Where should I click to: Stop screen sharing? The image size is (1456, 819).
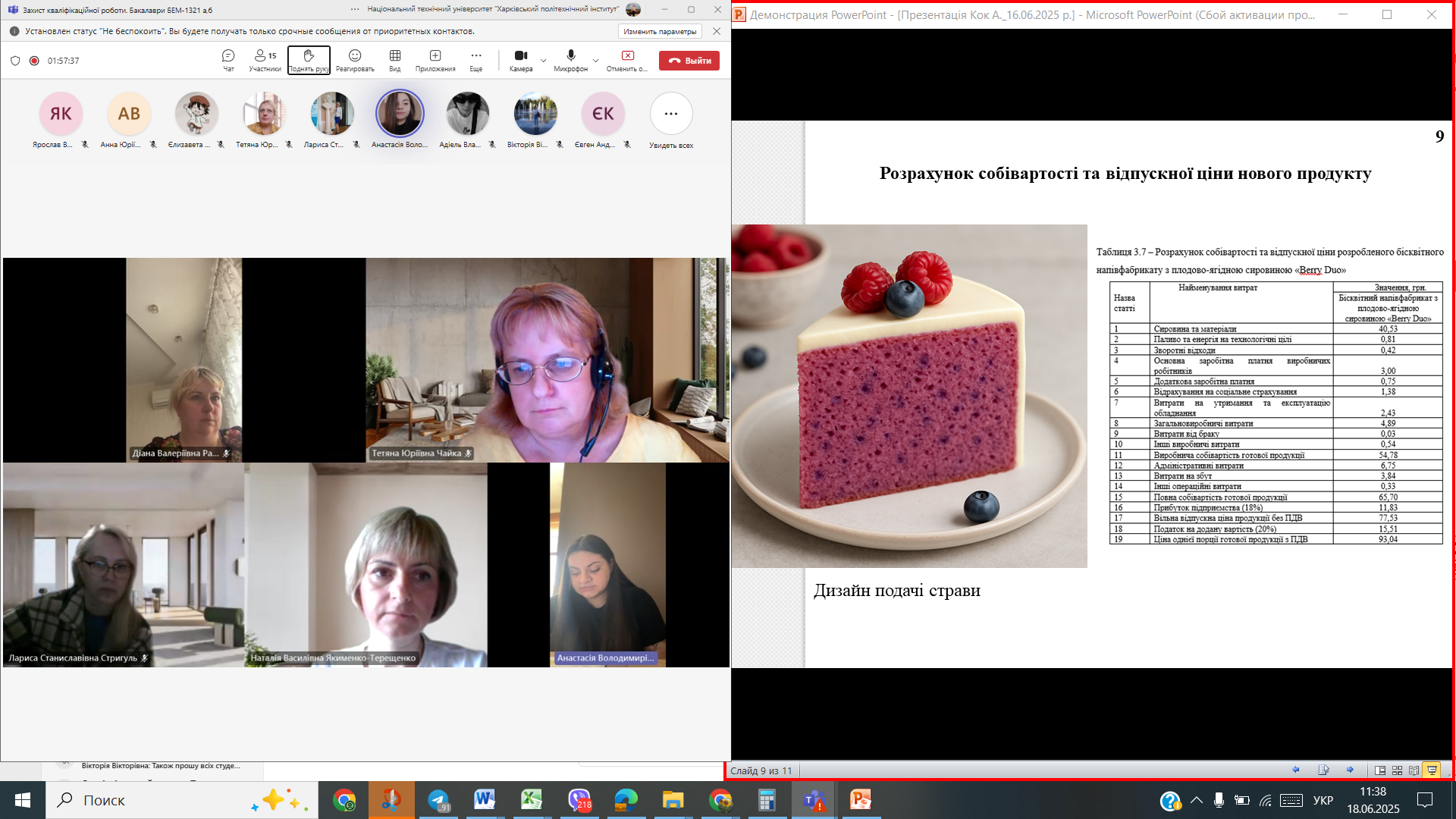point(627,60)
